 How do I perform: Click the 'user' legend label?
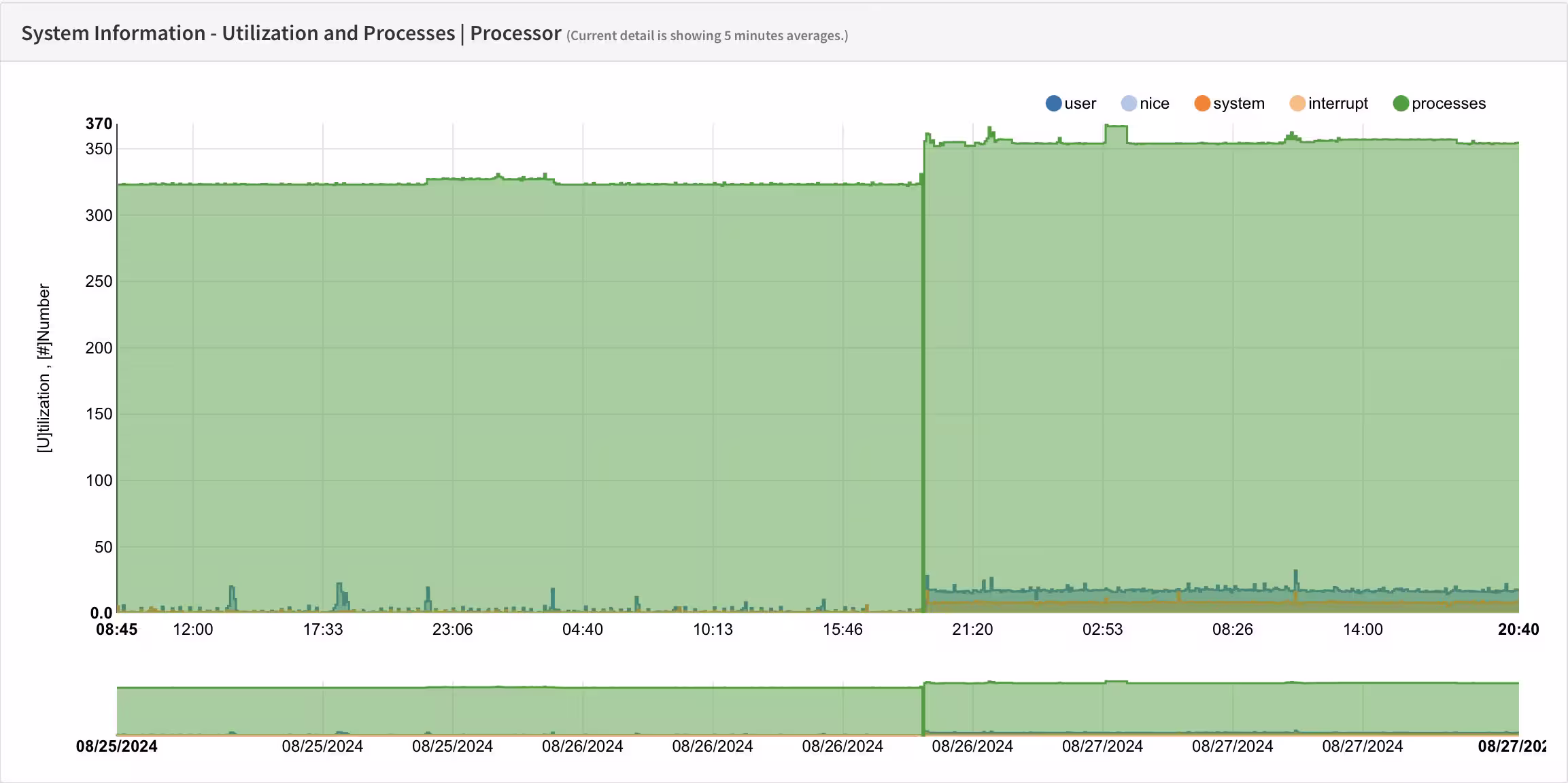pyautogui.click(x=1080, y=103)
